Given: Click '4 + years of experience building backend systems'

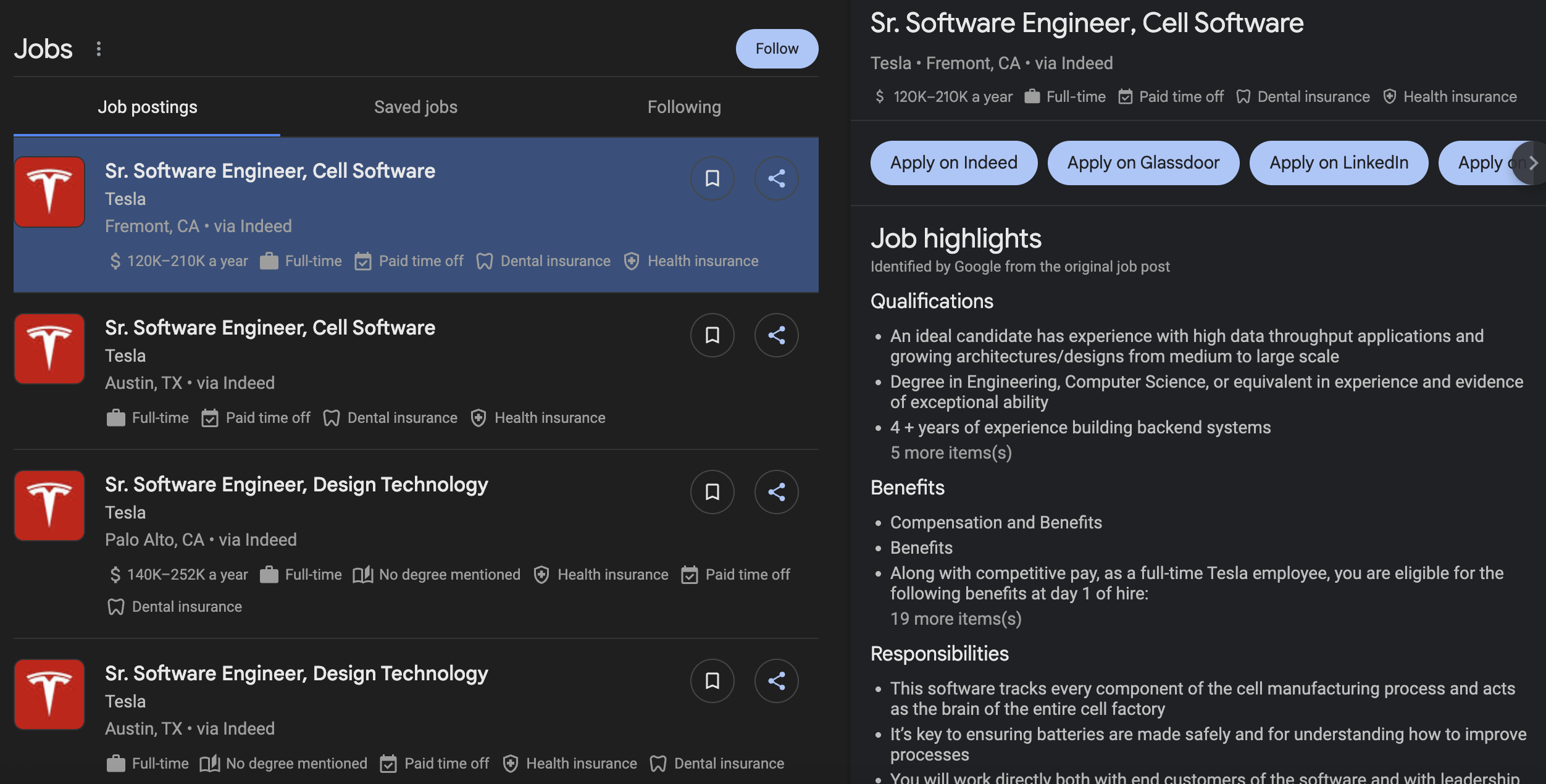Looking at the screenshot, I should coord(1080,428).
